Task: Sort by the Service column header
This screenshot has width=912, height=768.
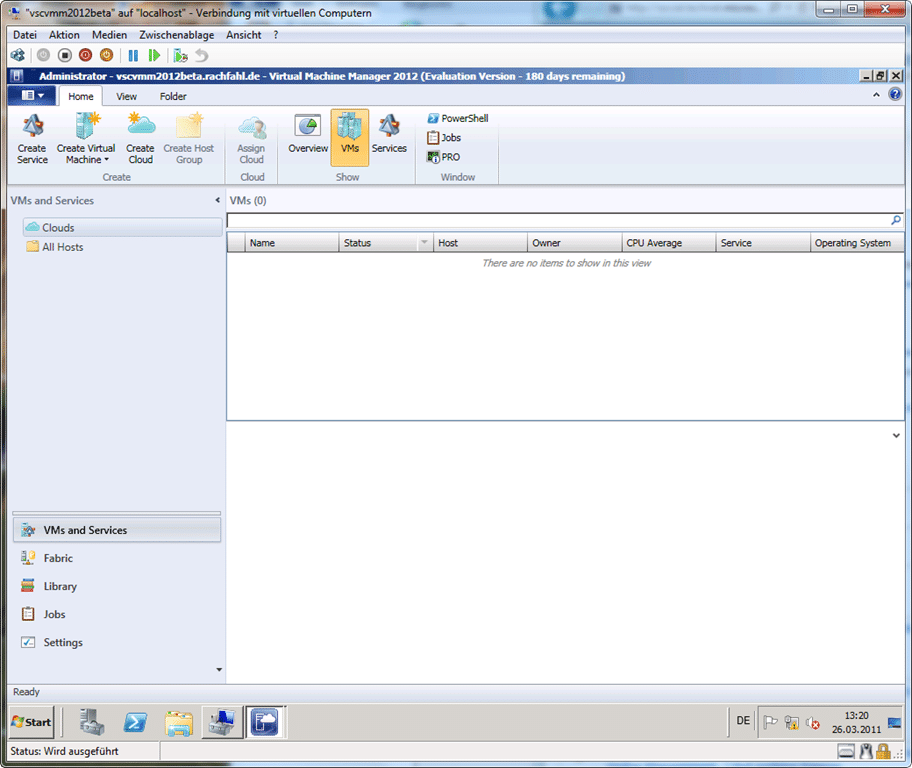Action: [x=763, y=243]
